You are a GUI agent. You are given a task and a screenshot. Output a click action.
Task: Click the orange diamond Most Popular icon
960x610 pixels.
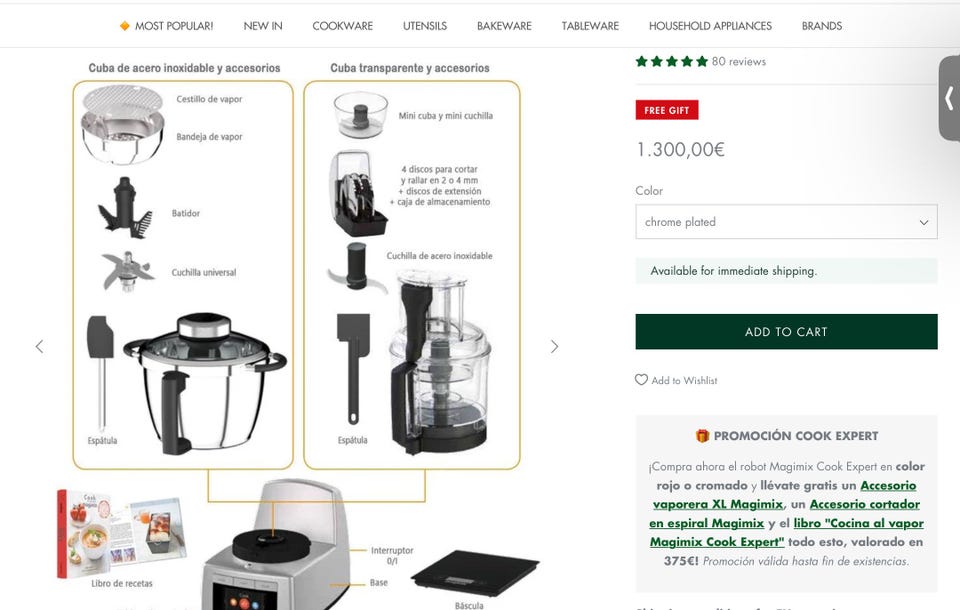124,26
